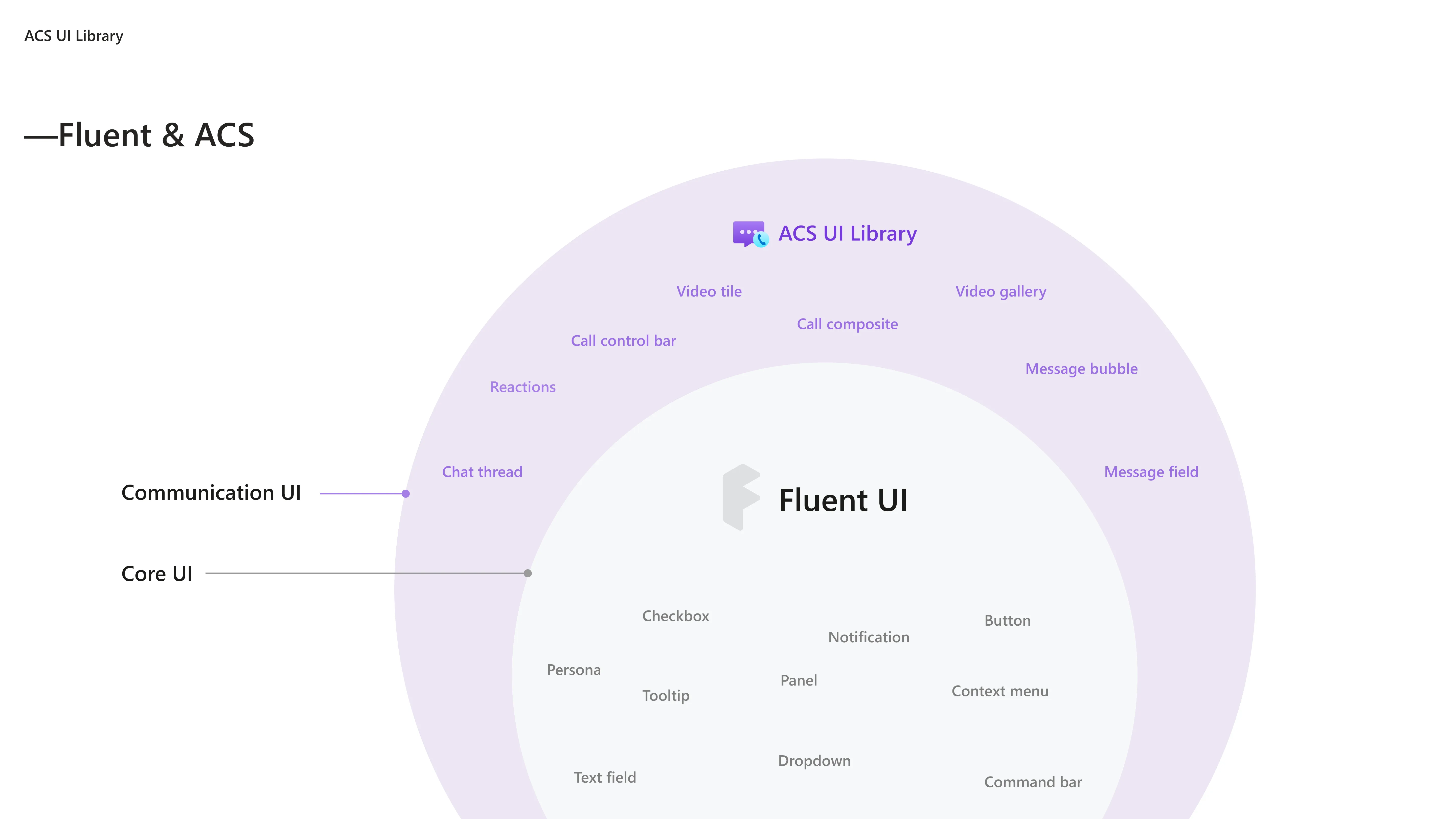Select the 'ACS UI Library' header text

[x=74, y=36]
